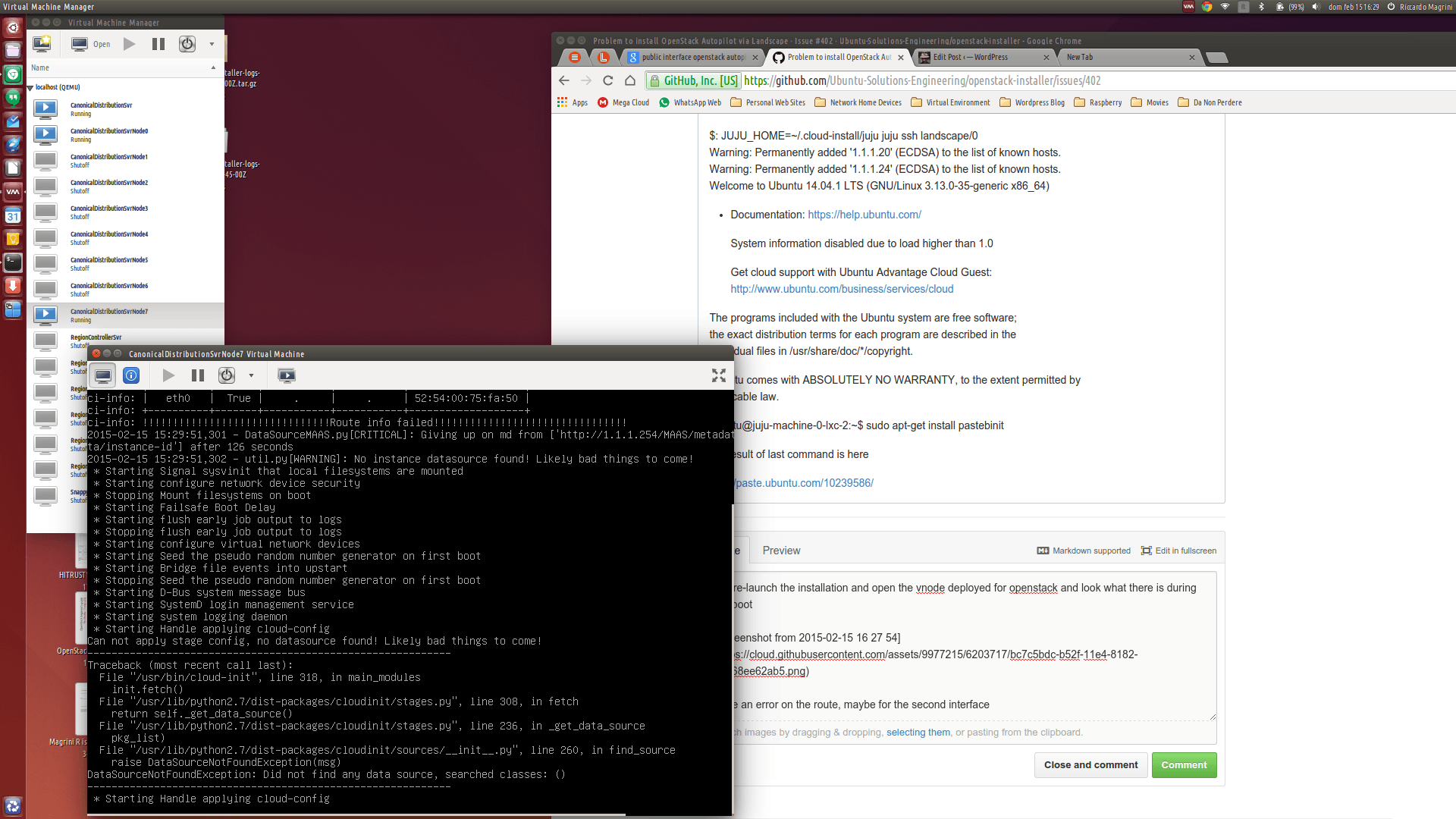Switch the Node7 VM console to fullscreen

pos(719,375)
